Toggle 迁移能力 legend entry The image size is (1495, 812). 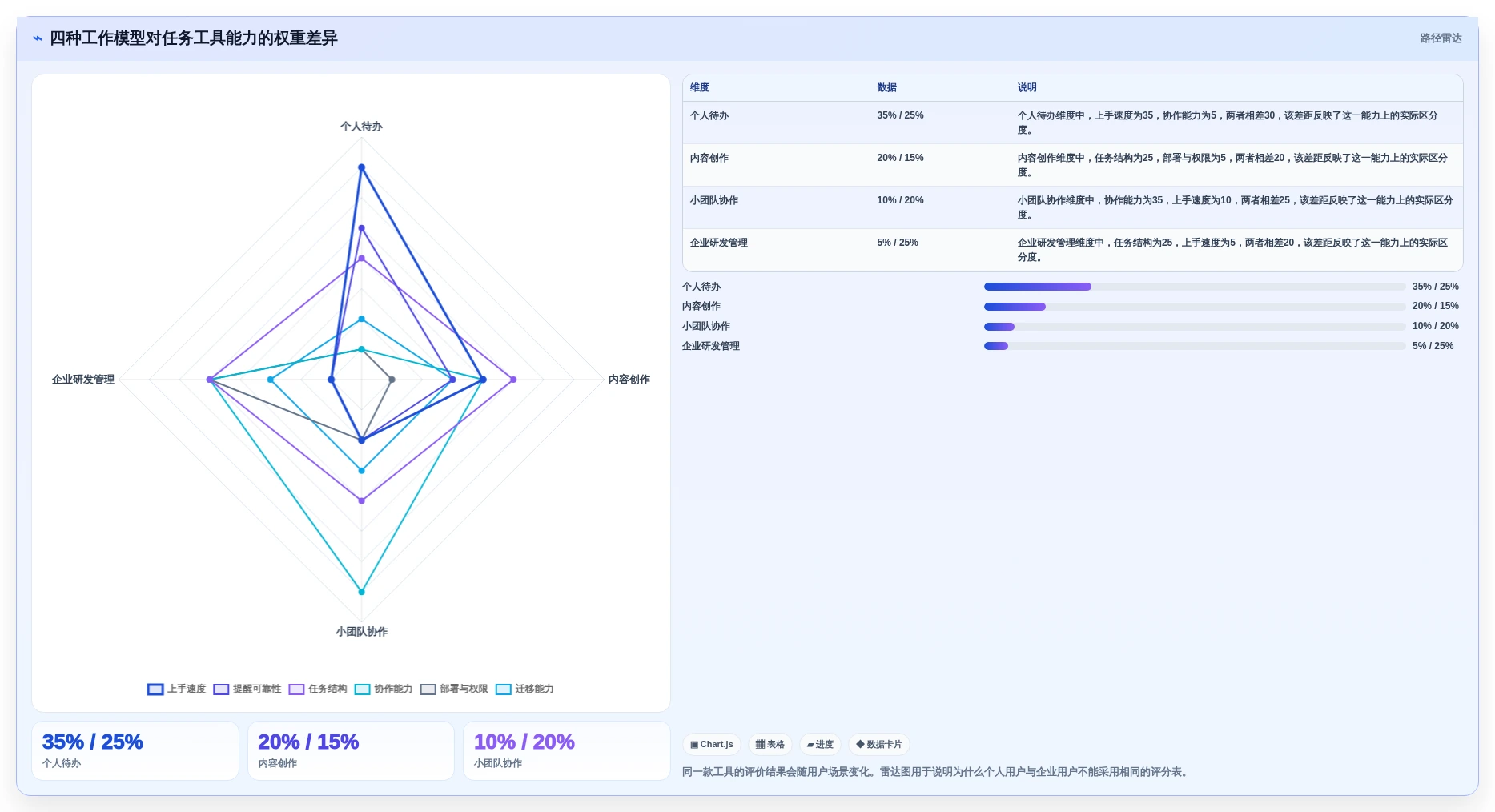click(524, 689)
